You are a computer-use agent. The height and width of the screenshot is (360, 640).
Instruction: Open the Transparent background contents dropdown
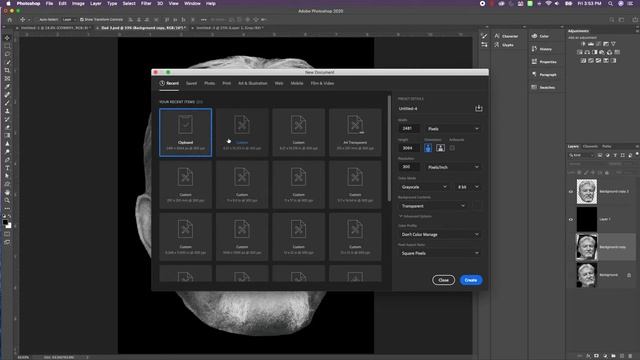pyautogui.click(x=433, y=206)
